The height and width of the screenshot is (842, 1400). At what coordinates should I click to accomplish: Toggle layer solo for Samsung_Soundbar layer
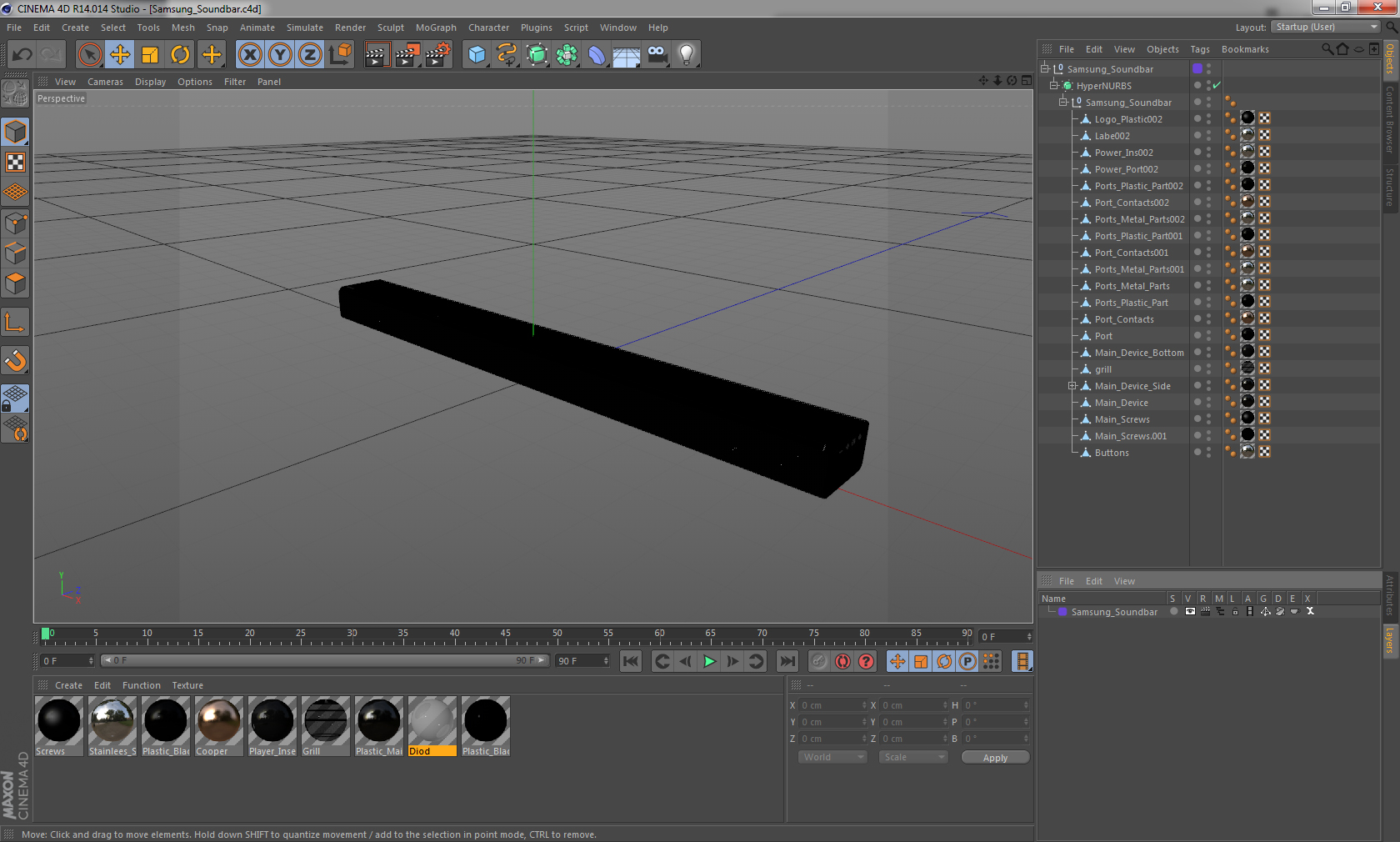1174,611
